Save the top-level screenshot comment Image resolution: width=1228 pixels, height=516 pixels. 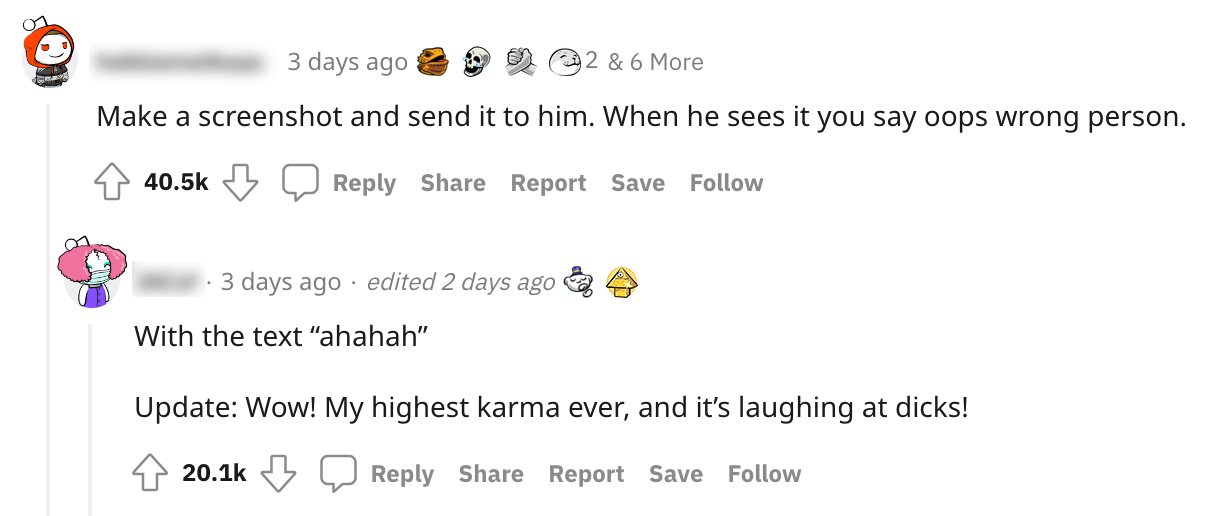coord(637,183)
